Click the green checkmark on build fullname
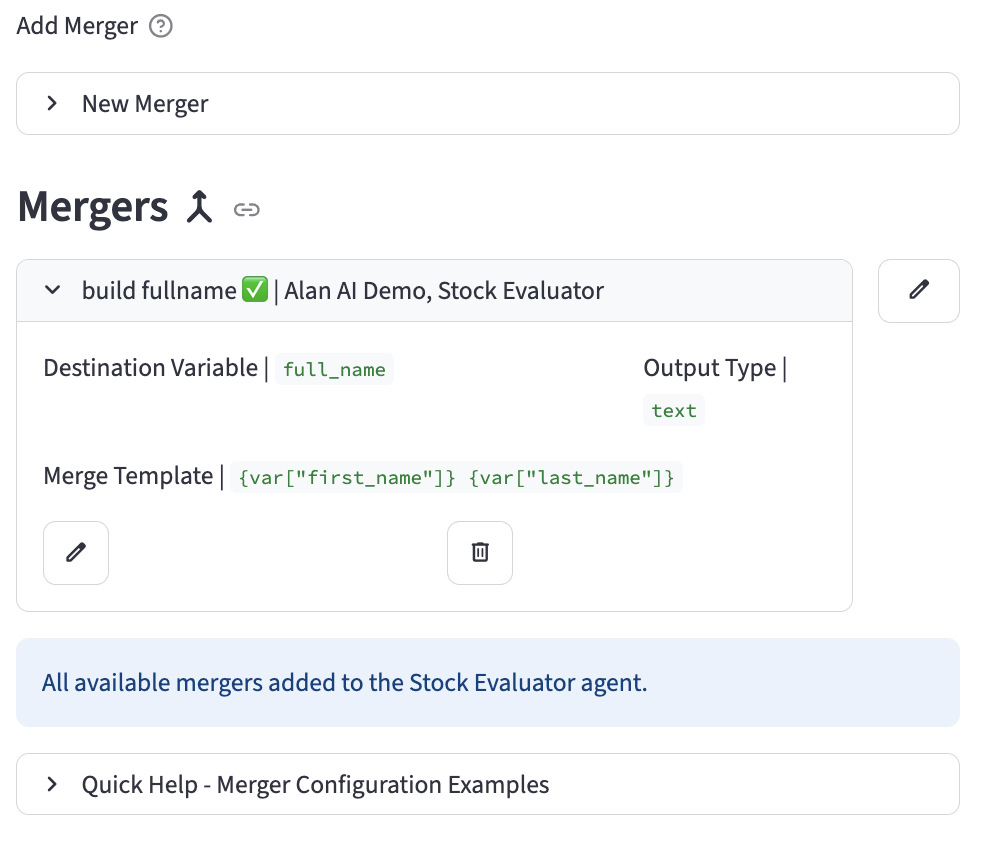This screenshot has height=846, width=984. pyautogui.click(x=255, y=290)
